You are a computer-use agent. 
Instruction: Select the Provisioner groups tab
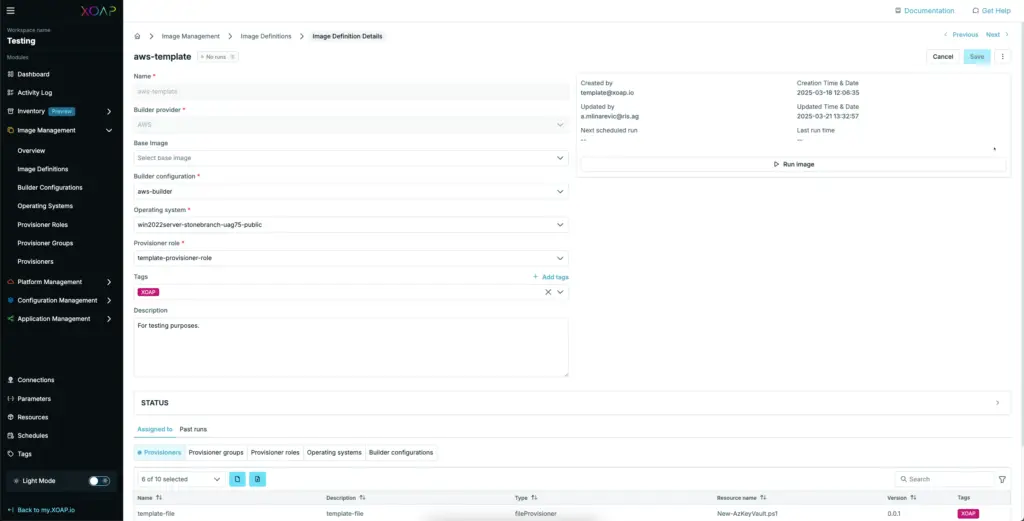(216, 453)
